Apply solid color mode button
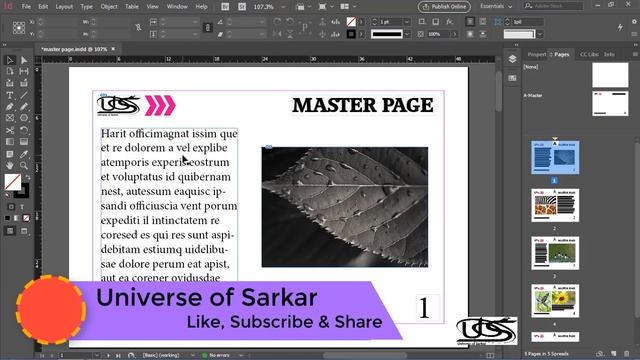640x360 pixels. pyautogui.click(x=7, y=218)
